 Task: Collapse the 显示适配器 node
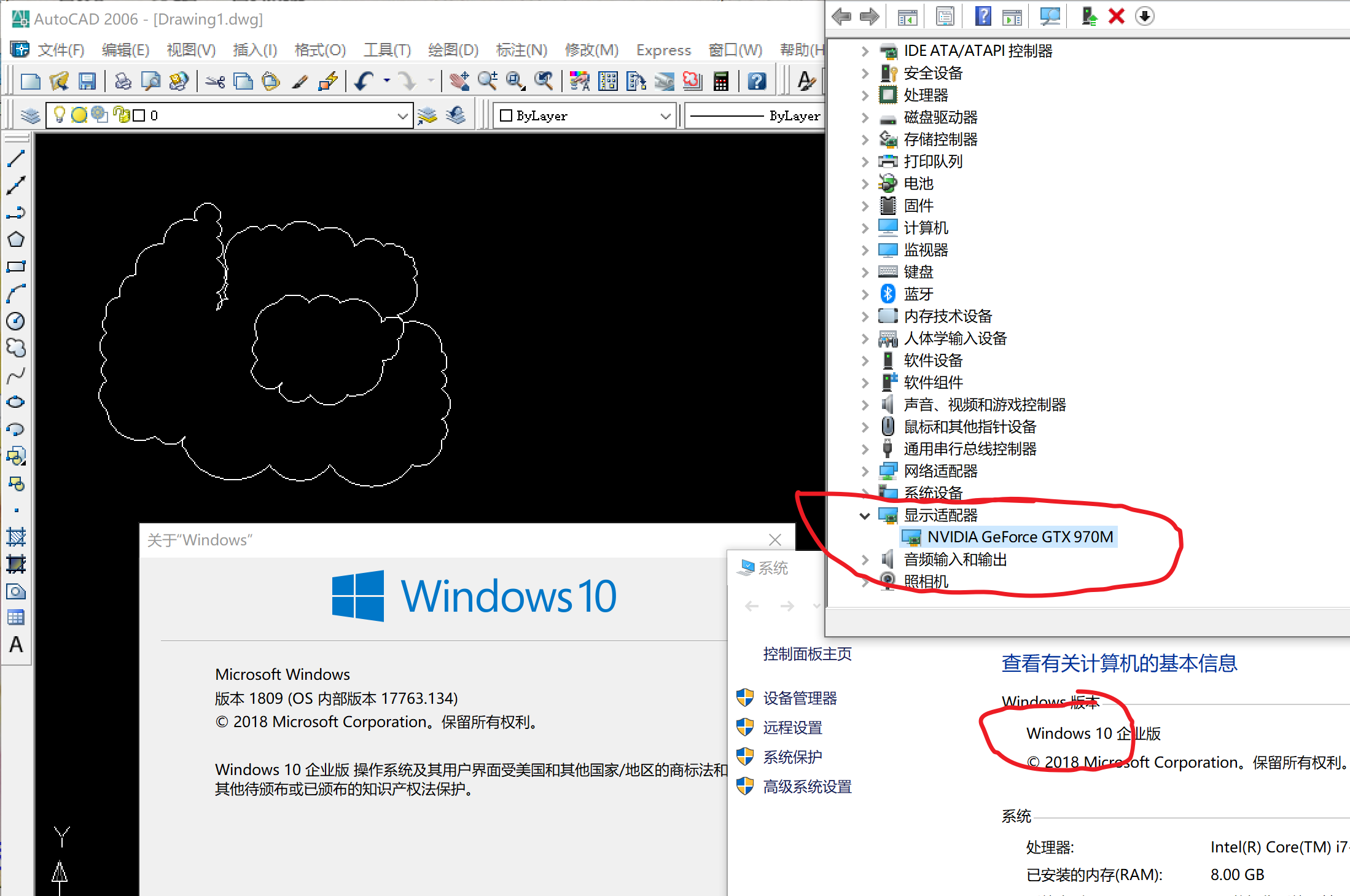point(865,515)
